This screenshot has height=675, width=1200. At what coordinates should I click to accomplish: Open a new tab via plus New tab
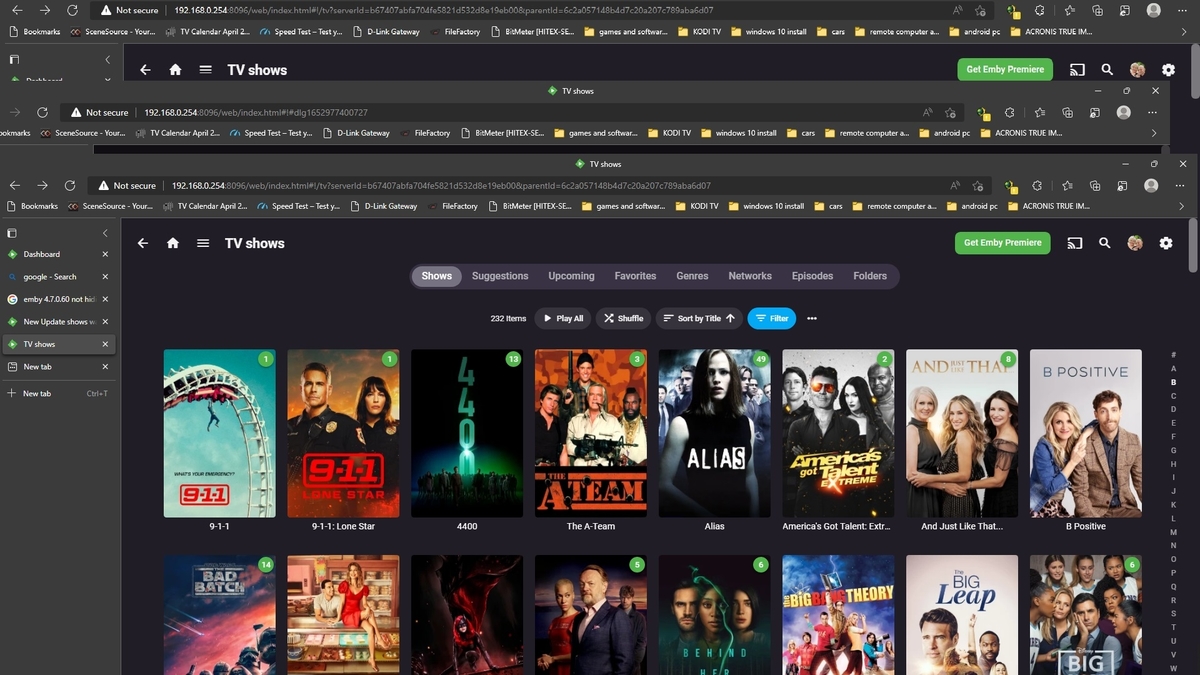tap(58, 393)
